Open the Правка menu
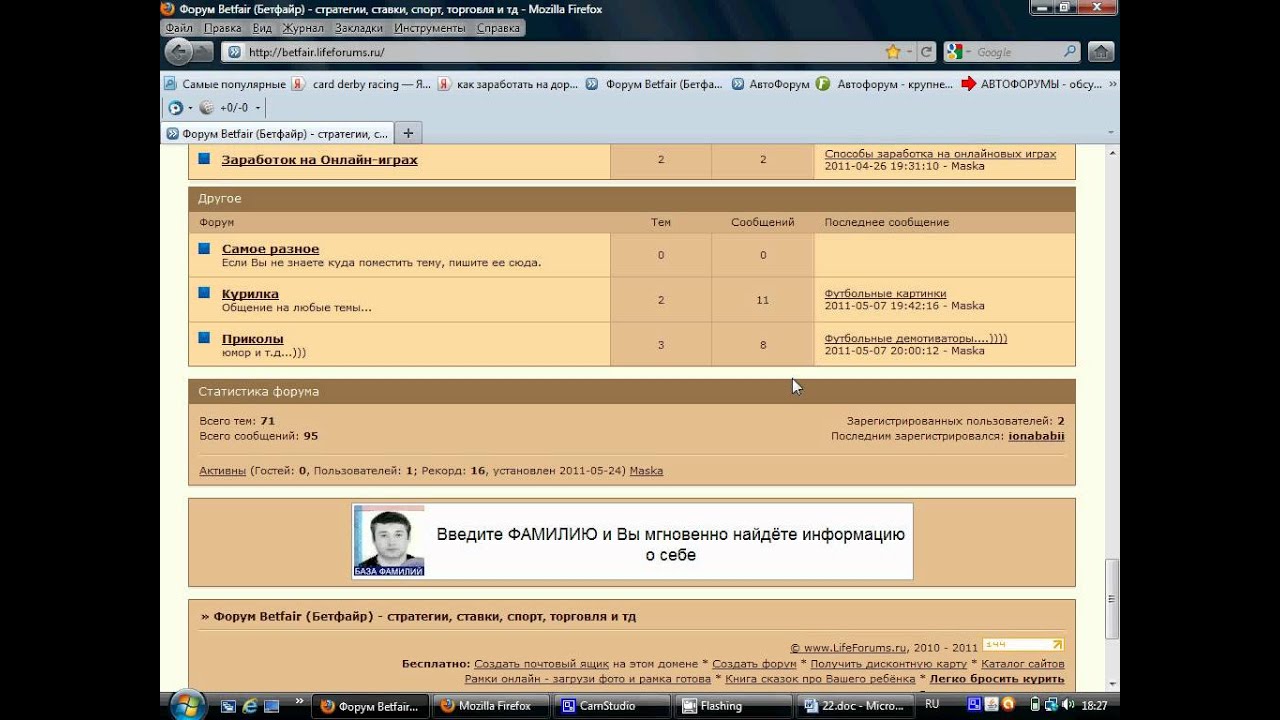The image size is (1280, 720). click(223, 28)
